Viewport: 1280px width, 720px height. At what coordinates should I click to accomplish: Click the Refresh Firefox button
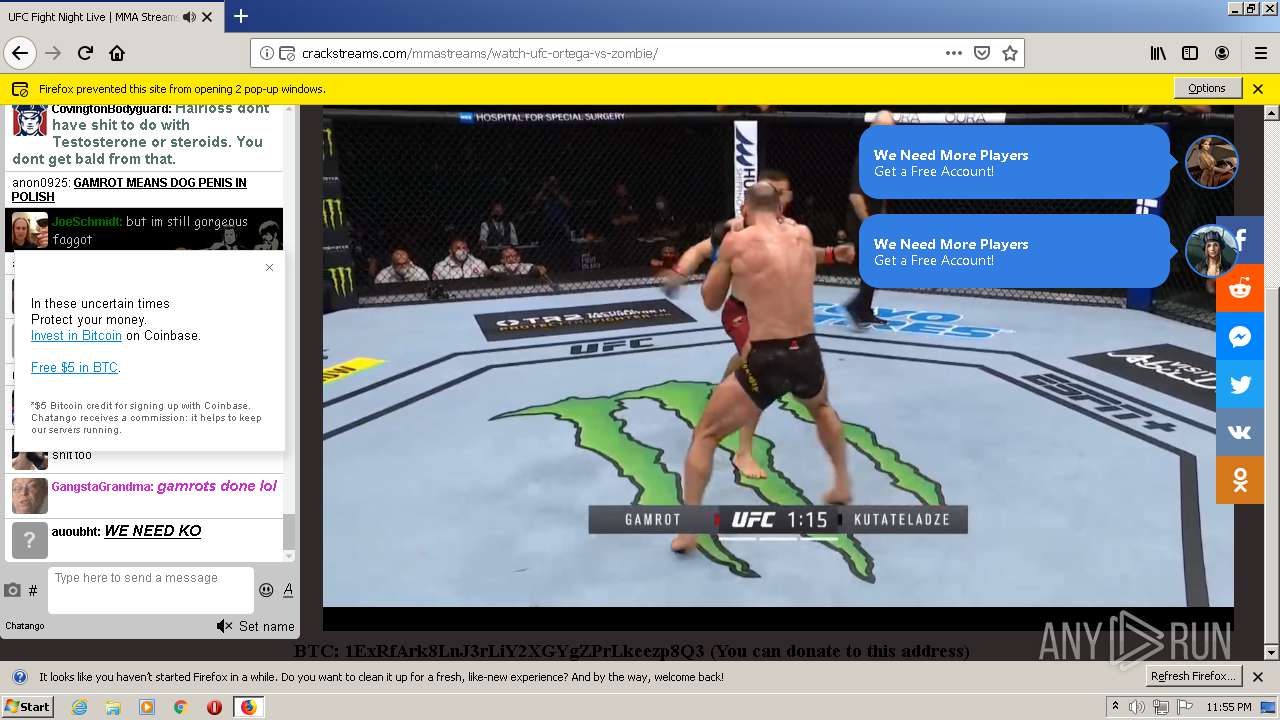point(1194,676)
